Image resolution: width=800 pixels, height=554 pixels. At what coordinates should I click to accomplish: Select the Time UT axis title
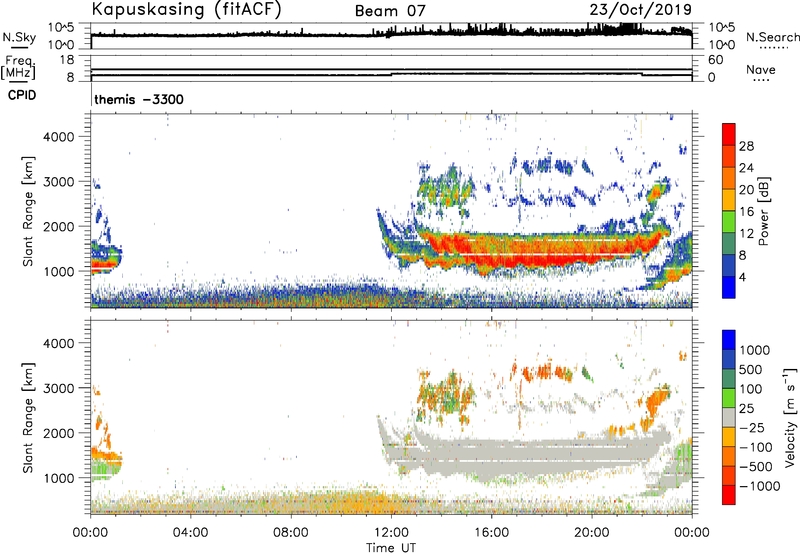(391, 548)
